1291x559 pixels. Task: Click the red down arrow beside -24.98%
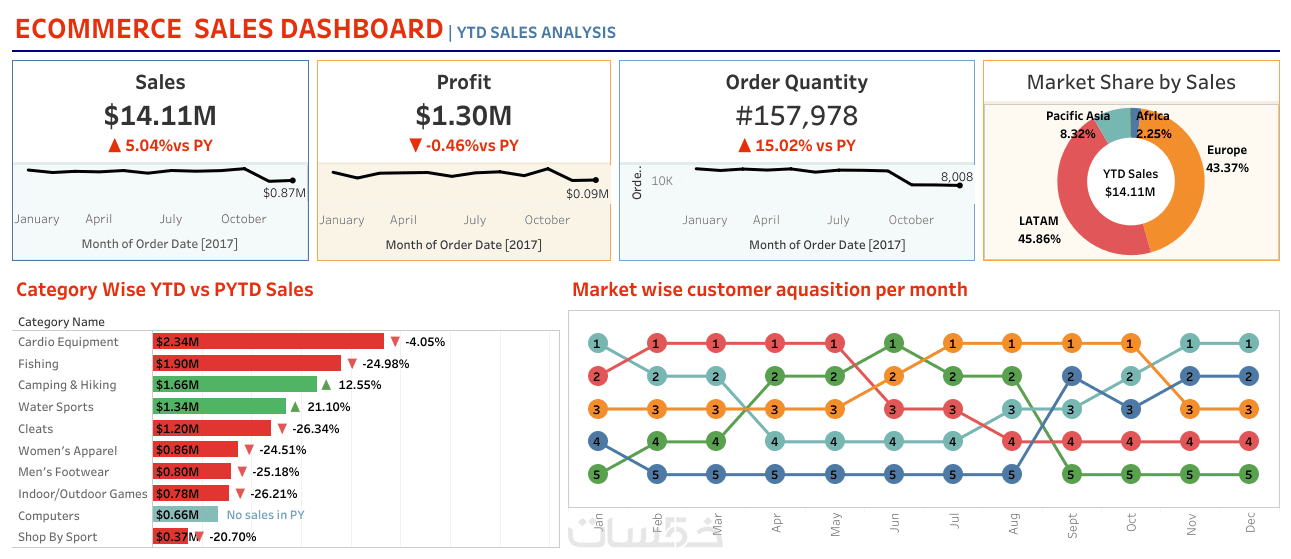[x=351, y=364]
